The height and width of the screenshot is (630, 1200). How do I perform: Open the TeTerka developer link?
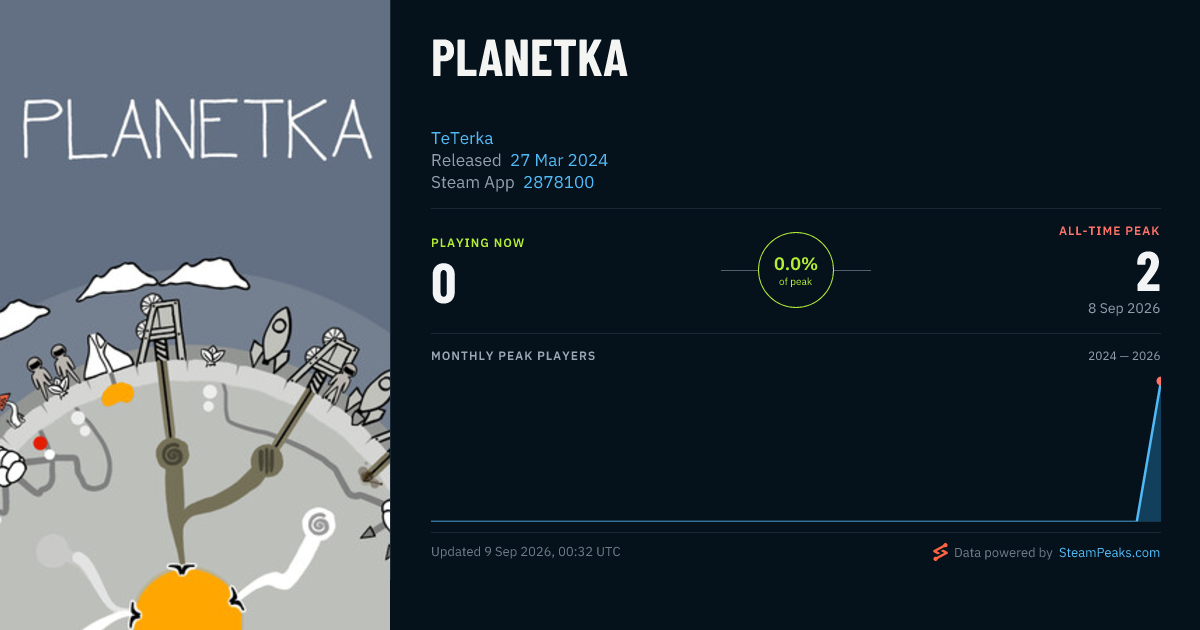point(462,138)
